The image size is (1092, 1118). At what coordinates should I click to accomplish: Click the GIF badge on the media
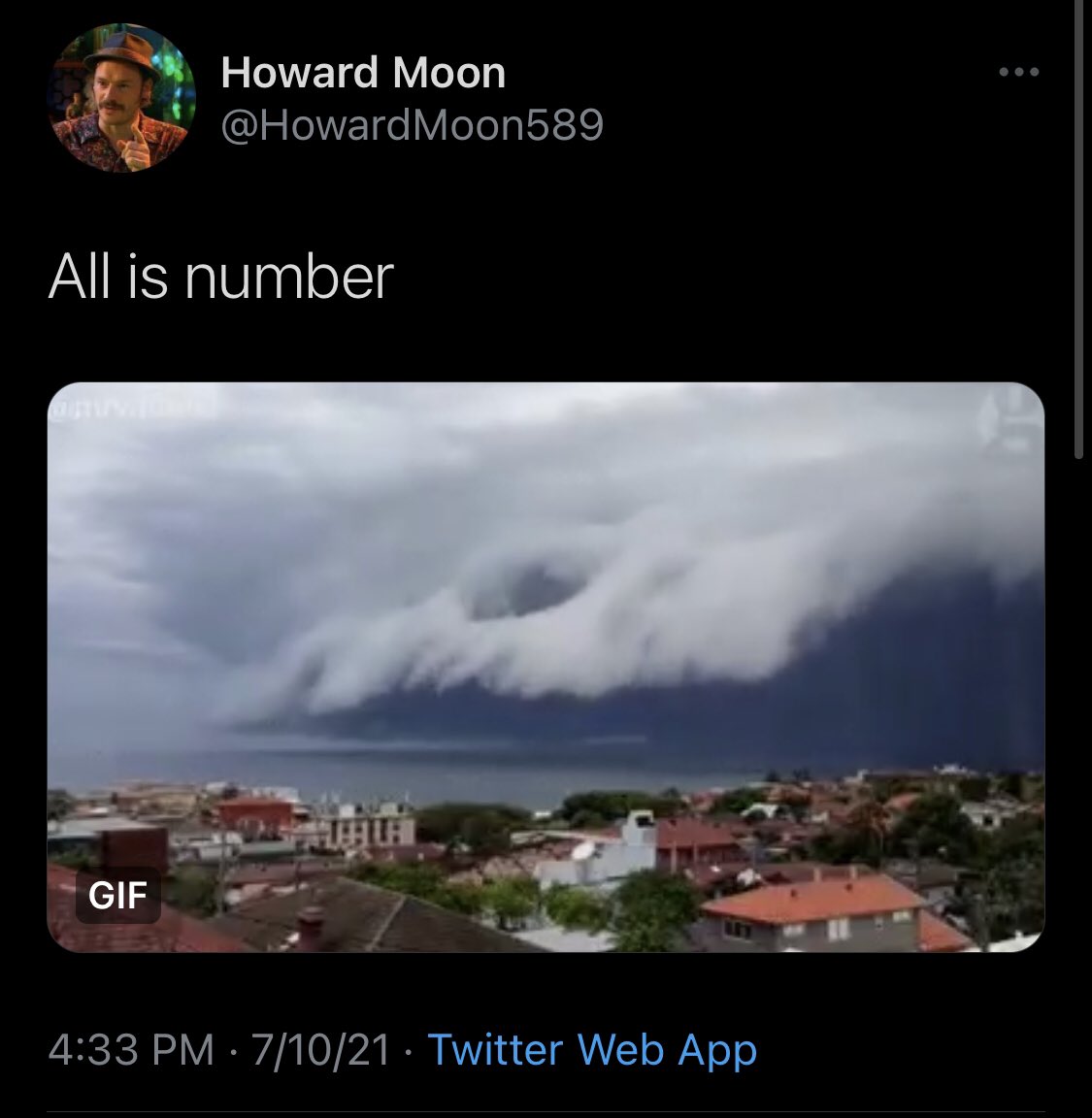tap(117, 895)
